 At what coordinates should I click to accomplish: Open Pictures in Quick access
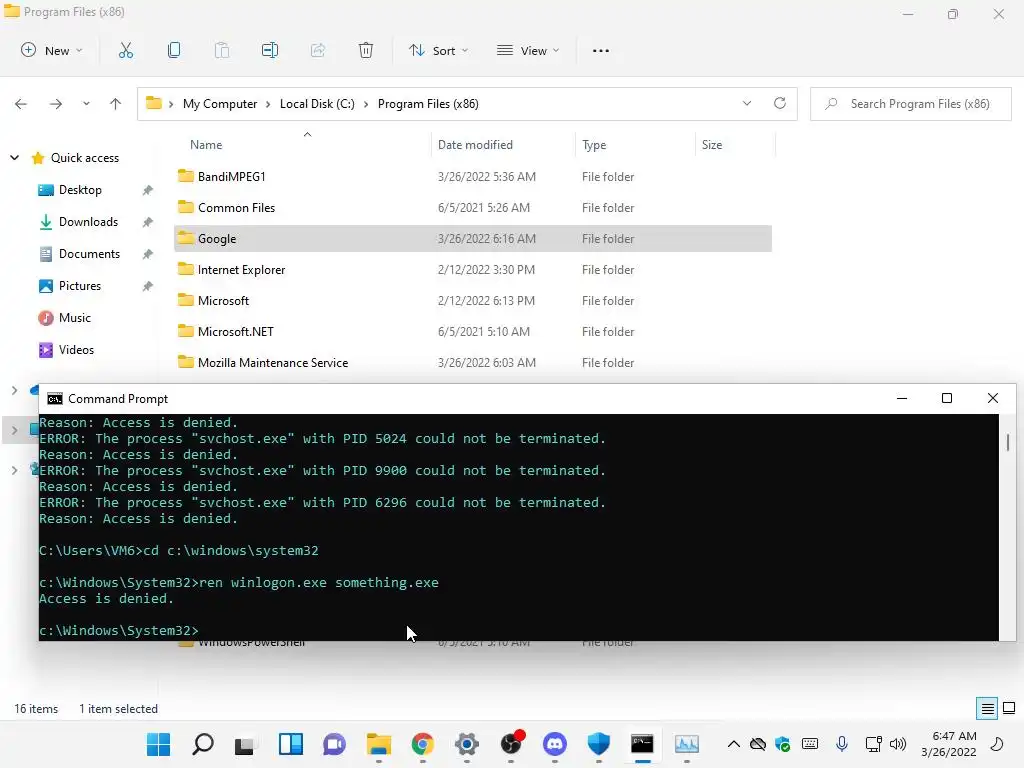80,285
